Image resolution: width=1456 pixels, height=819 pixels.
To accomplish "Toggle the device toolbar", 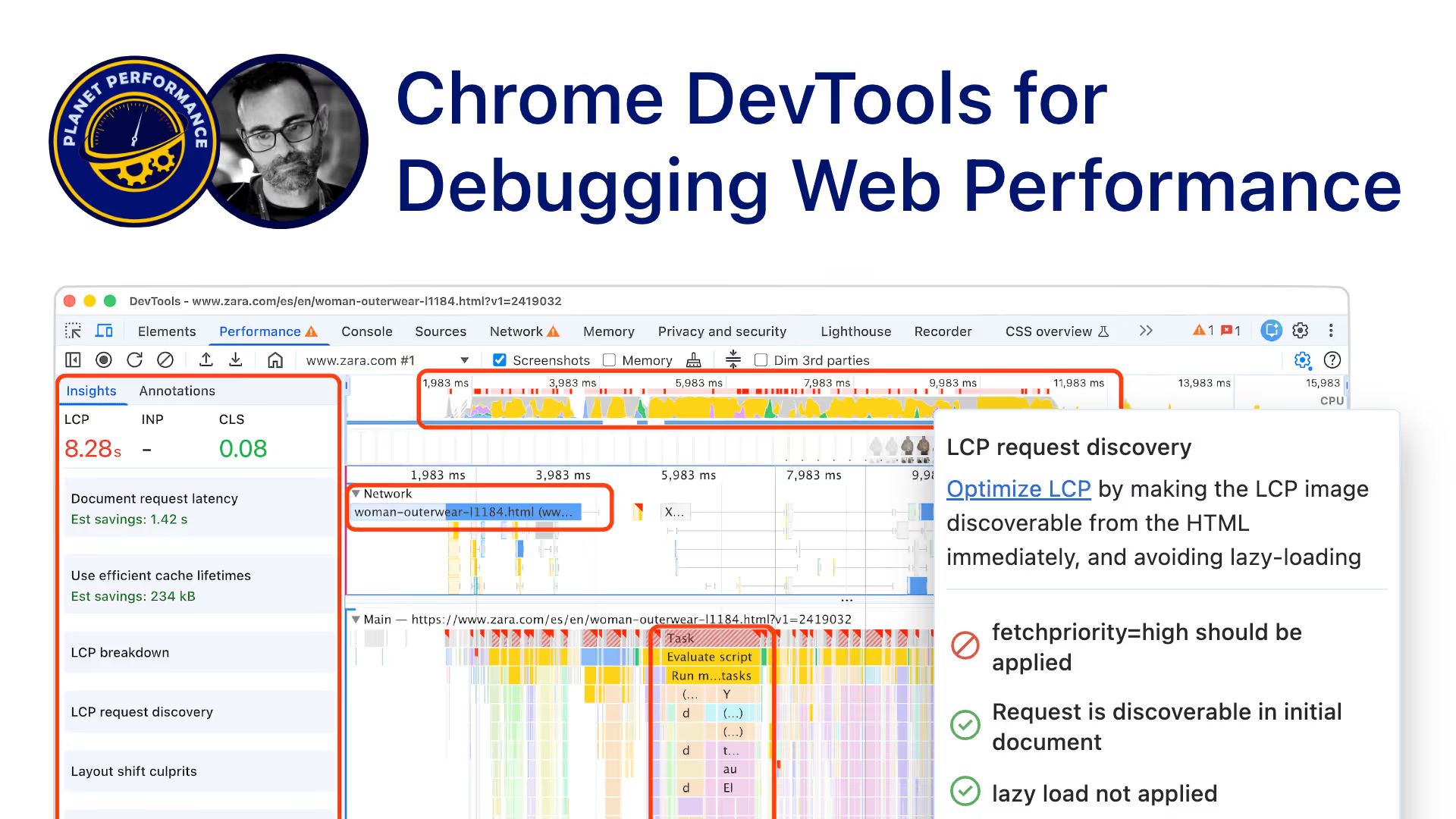I will coord(104,331).
